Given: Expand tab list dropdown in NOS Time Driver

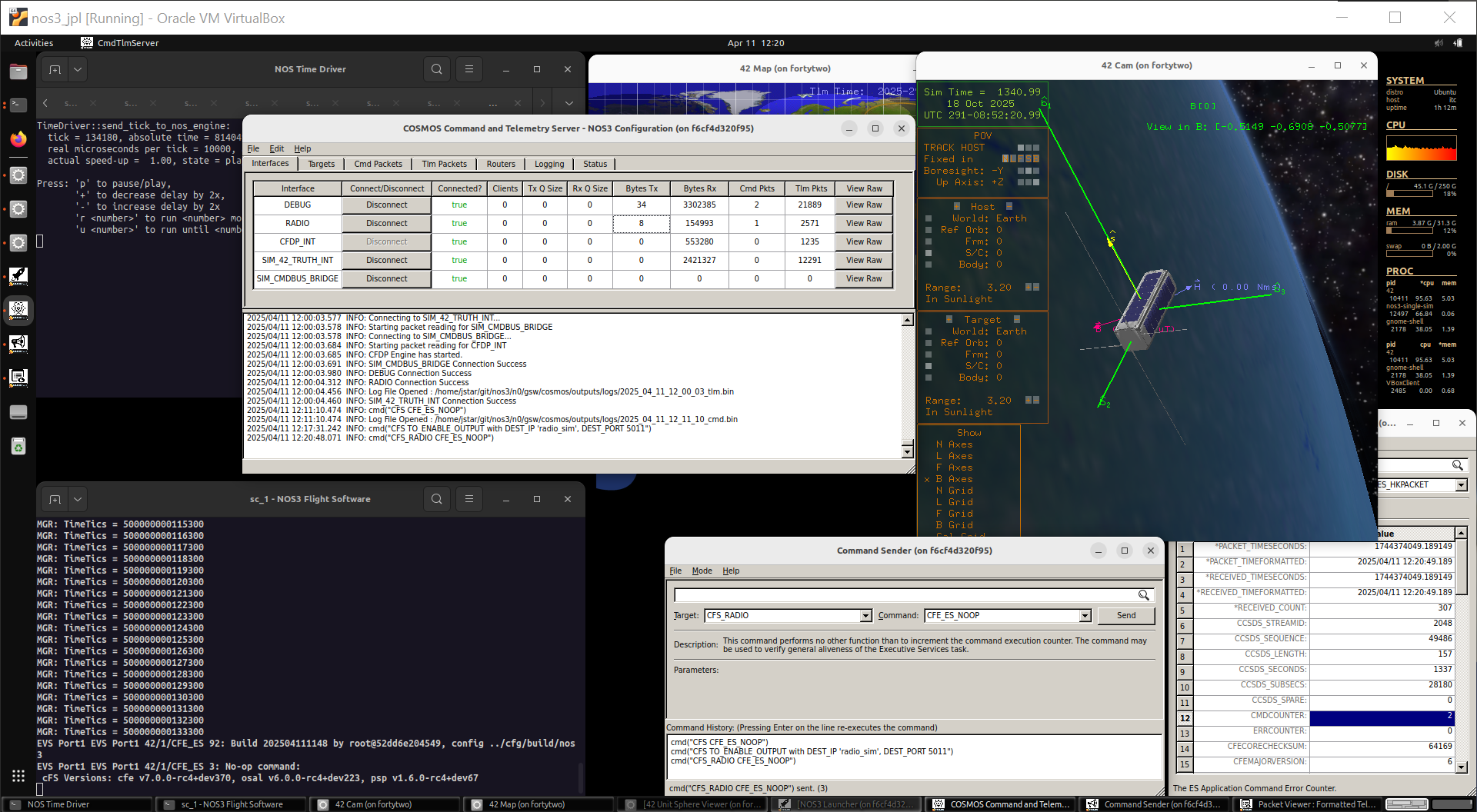Looking at the screenshot, I should coord(568,103).
